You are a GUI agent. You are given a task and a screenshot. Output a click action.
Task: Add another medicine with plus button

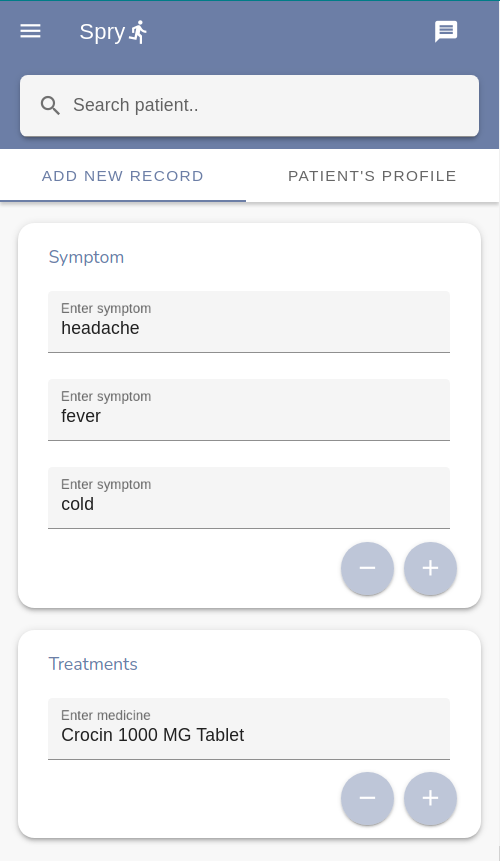[x=430, y=798]
